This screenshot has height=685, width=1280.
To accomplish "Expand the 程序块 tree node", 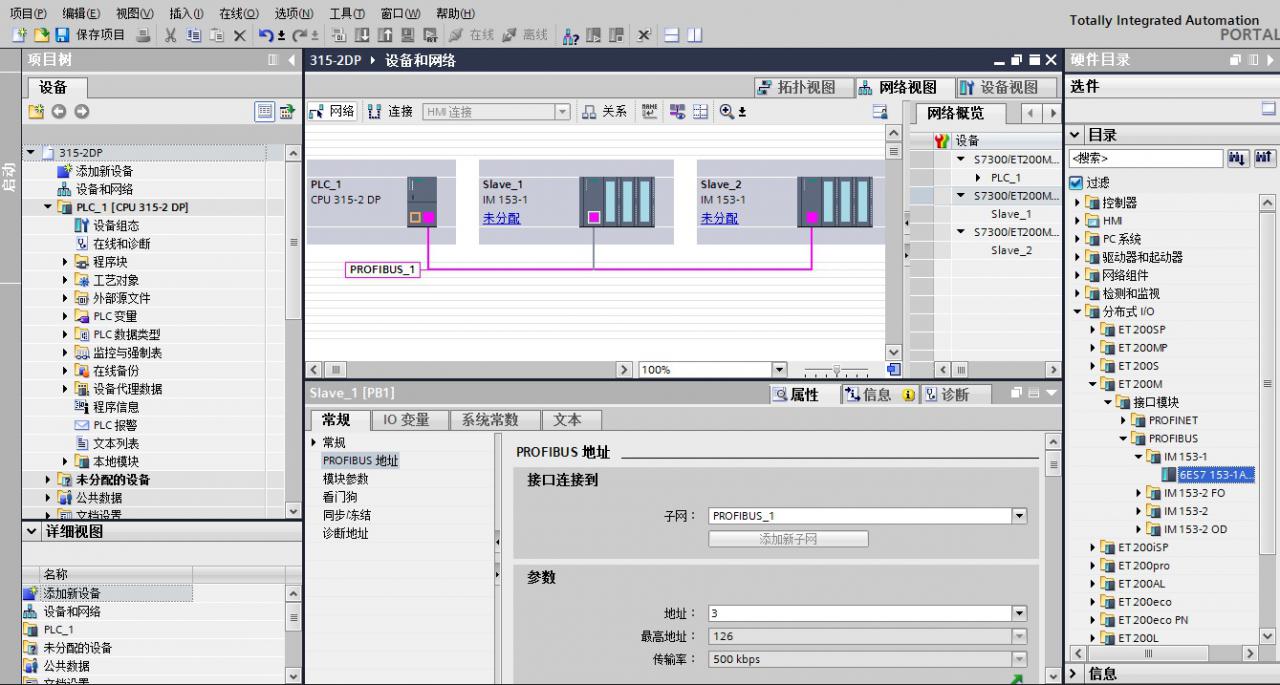I will (x=66, y=262).
